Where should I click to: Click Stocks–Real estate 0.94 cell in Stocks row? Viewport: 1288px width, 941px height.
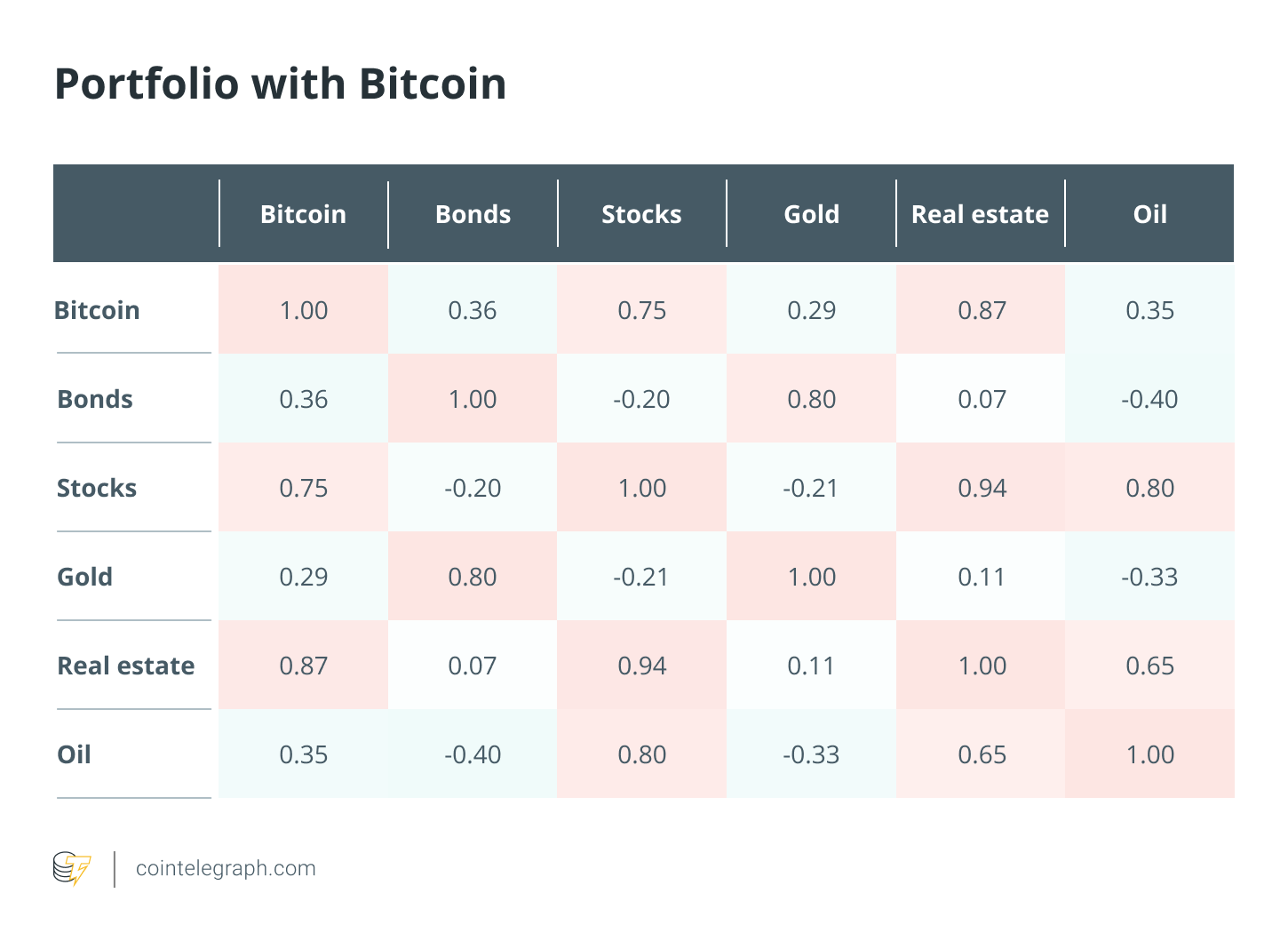pos(981,487)
